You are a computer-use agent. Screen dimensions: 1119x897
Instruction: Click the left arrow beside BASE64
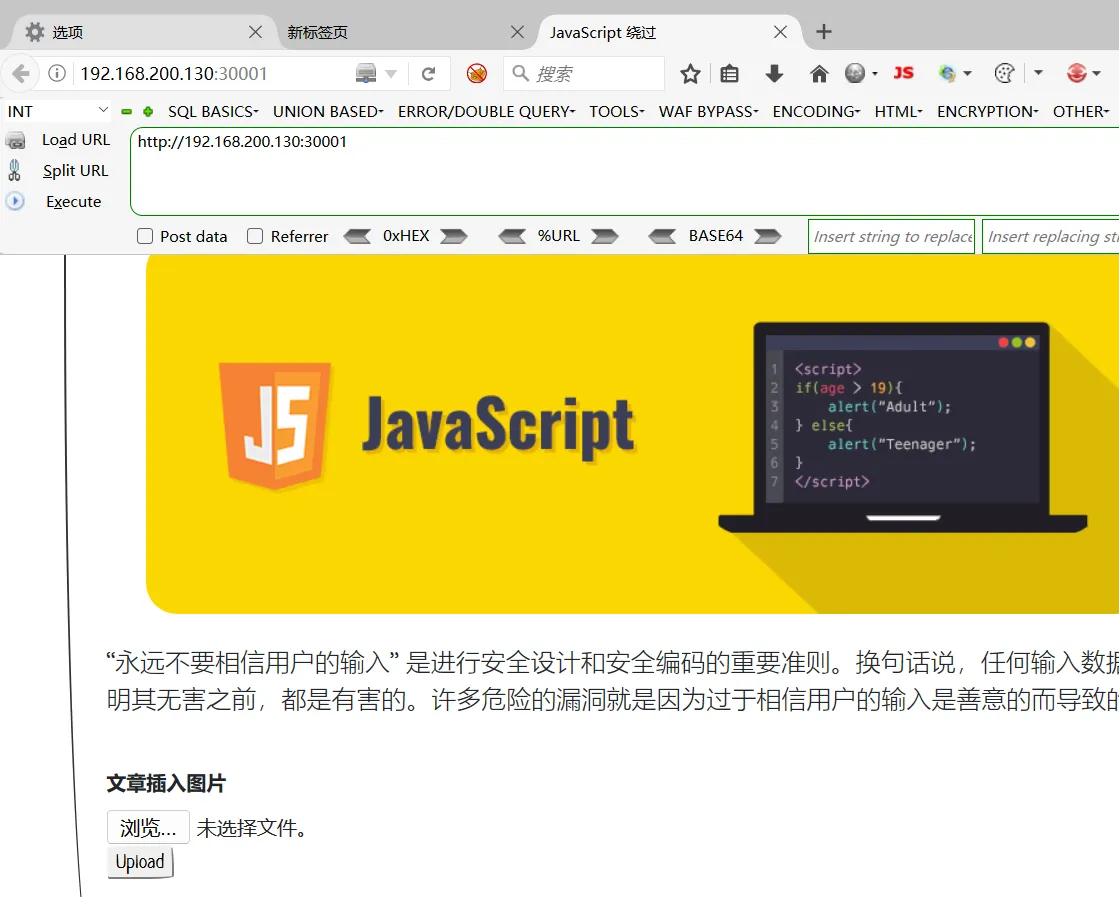pos(662,236)
